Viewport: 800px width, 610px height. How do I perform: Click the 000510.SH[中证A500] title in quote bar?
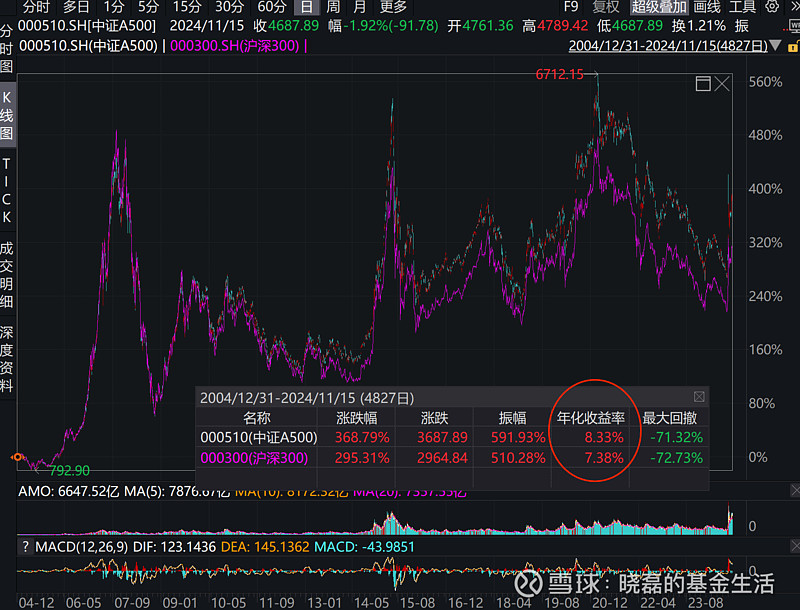tap(87, 26)
